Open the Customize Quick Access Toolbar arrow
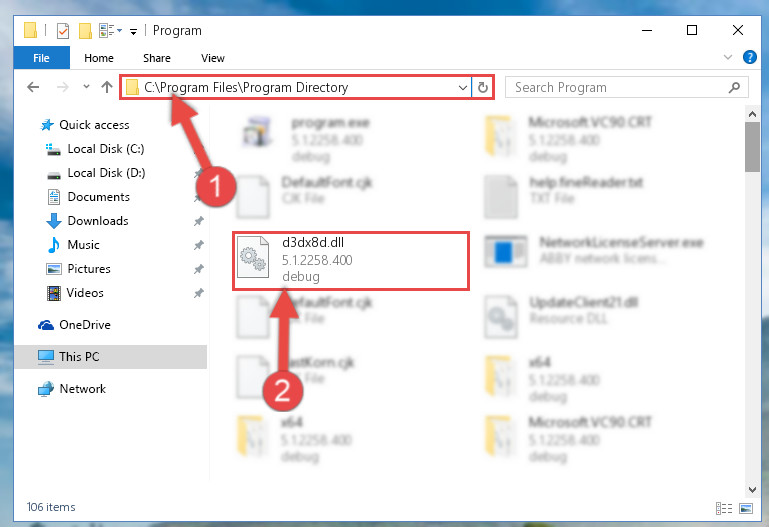The image size is (769, 527). point(133,32)
